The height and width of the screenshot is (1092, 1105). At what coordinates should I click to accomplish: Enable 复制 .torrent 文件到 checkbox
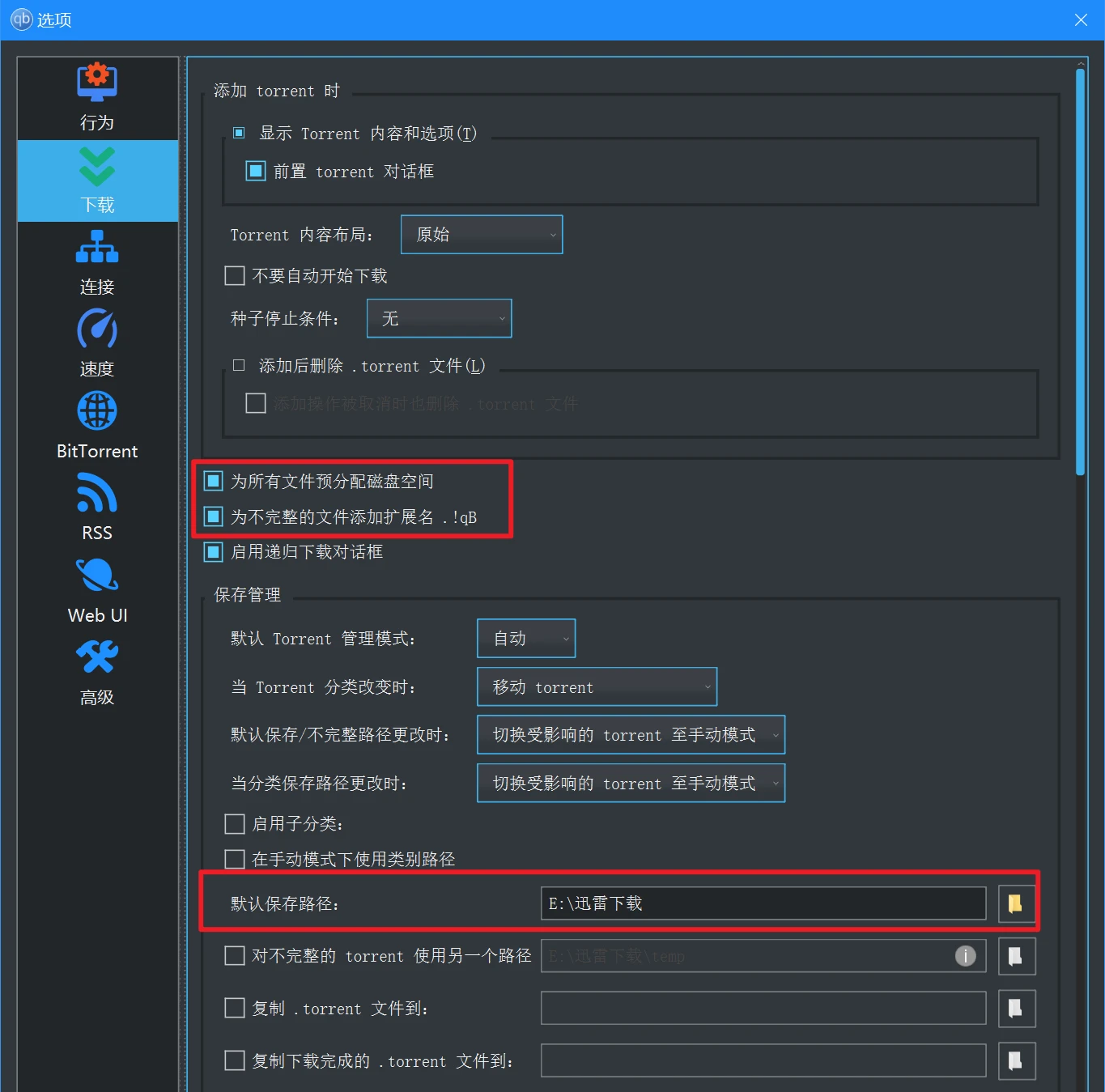point(235,1008)
